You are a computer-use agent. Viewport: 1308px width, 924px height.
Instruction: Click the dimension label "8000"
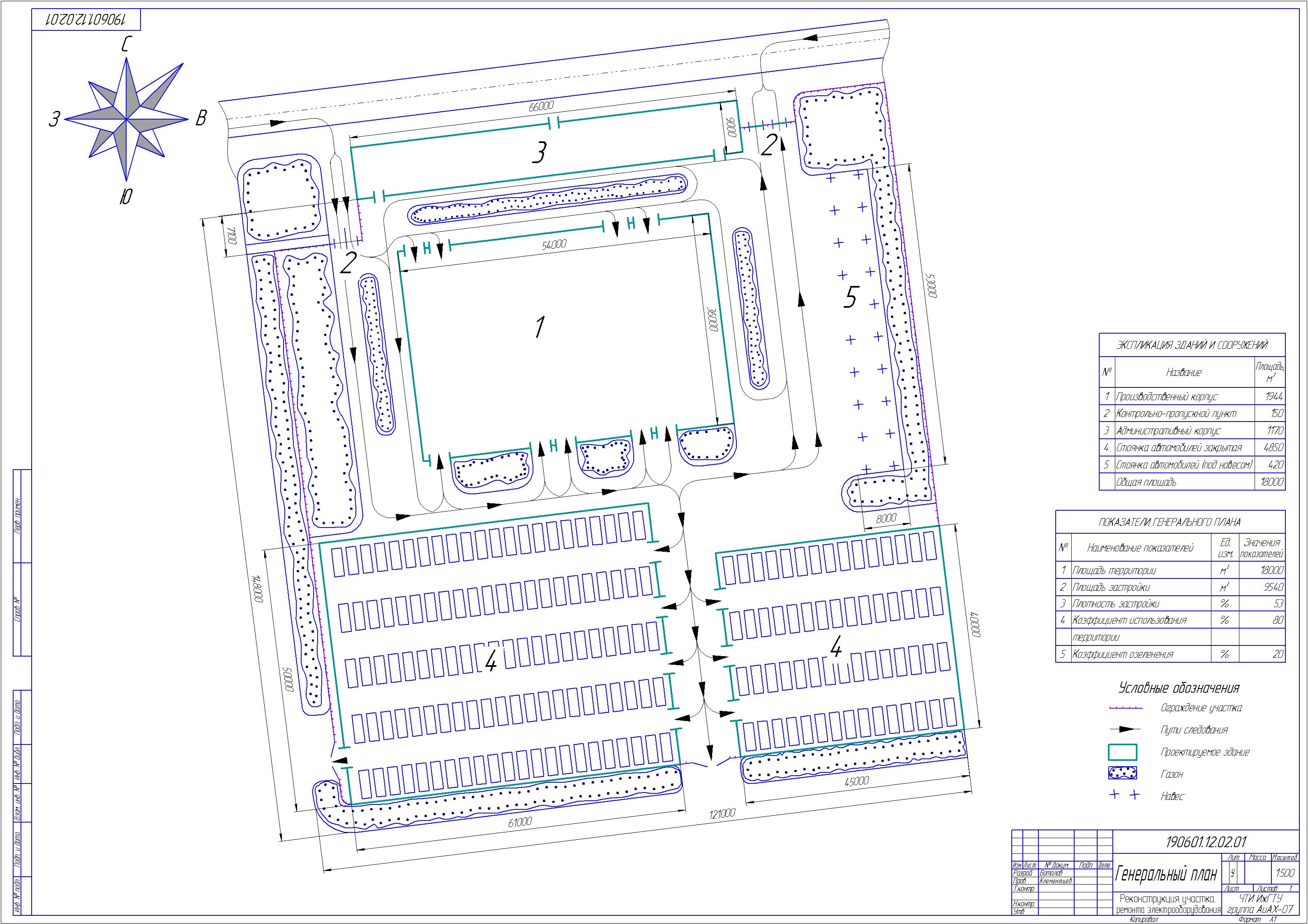[886, 518]
